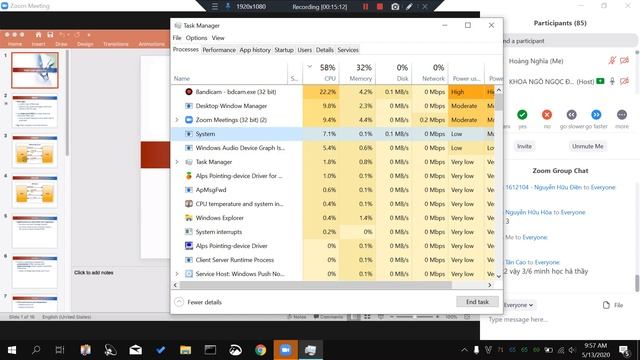Sort processes by Memory column

tap(358, 72)
